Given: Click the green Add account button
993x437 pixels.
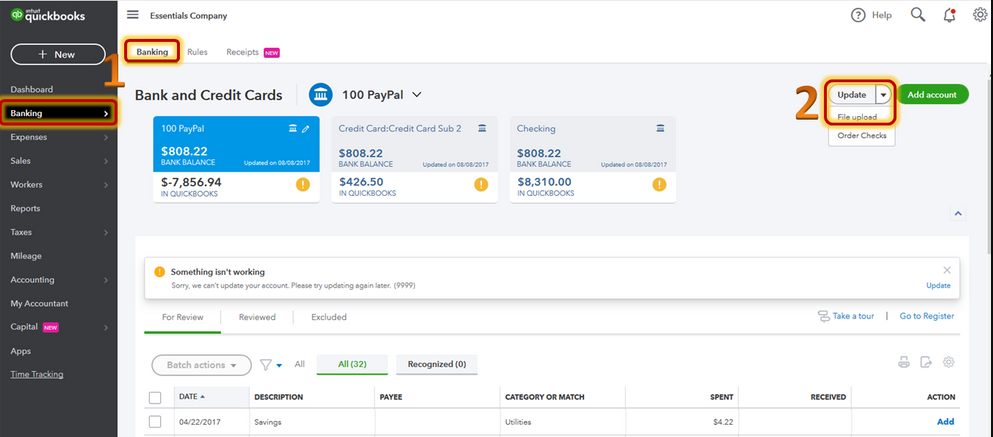Looking at the screenshot, I should click(932, 95).
